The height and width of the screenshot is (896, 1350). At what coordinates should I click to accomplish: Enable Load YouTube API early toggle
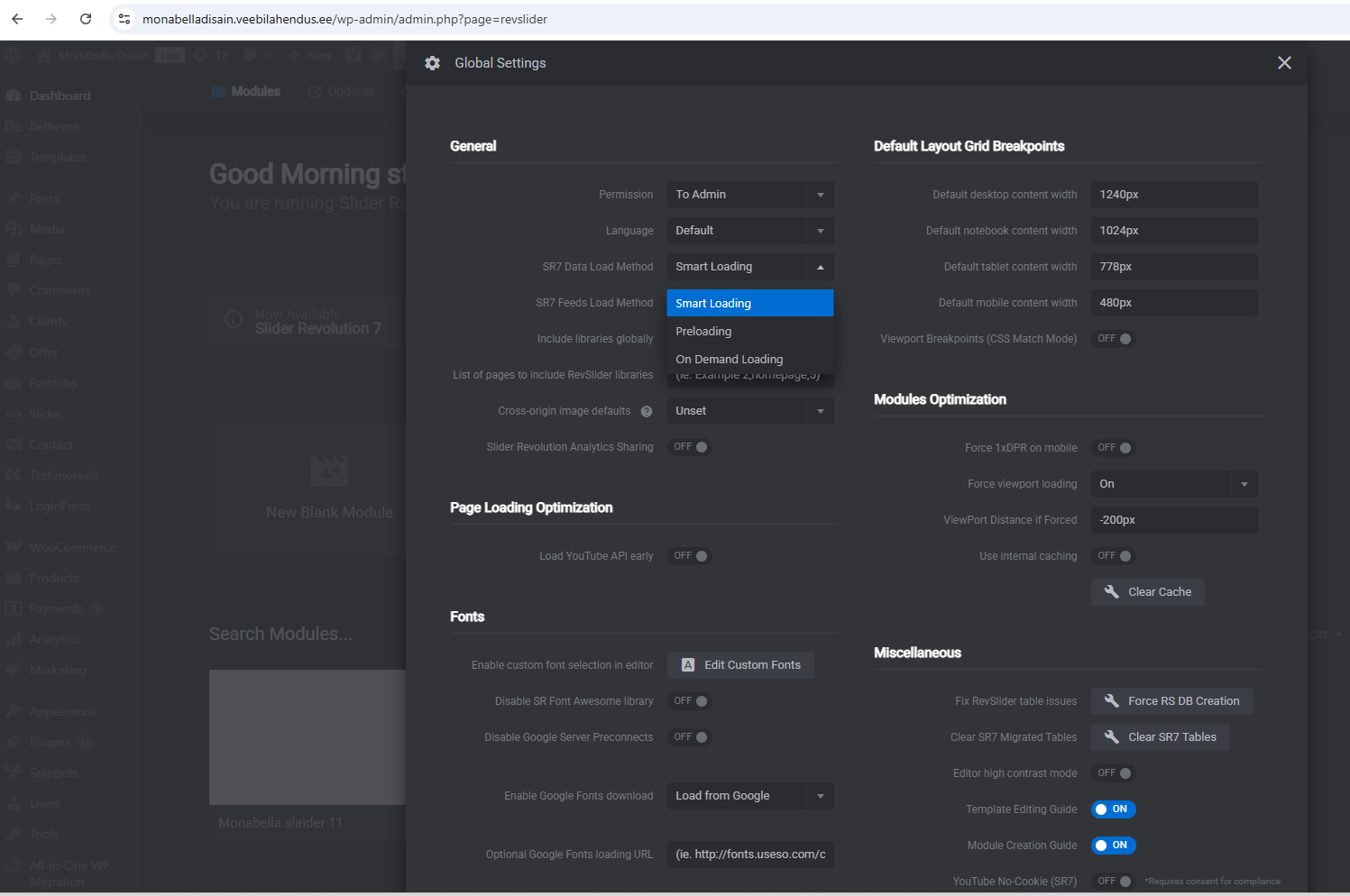pos(691,556)
